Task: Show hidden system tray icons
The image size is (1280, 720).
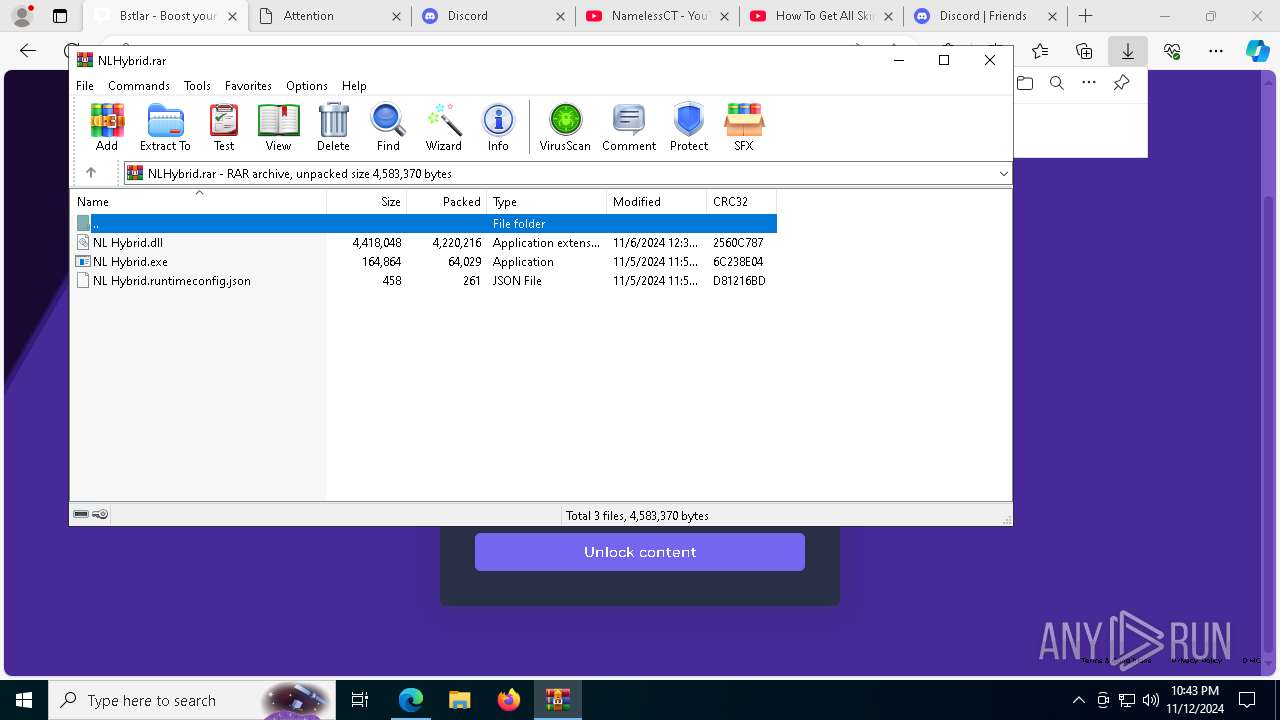Action: point(1078,700)
